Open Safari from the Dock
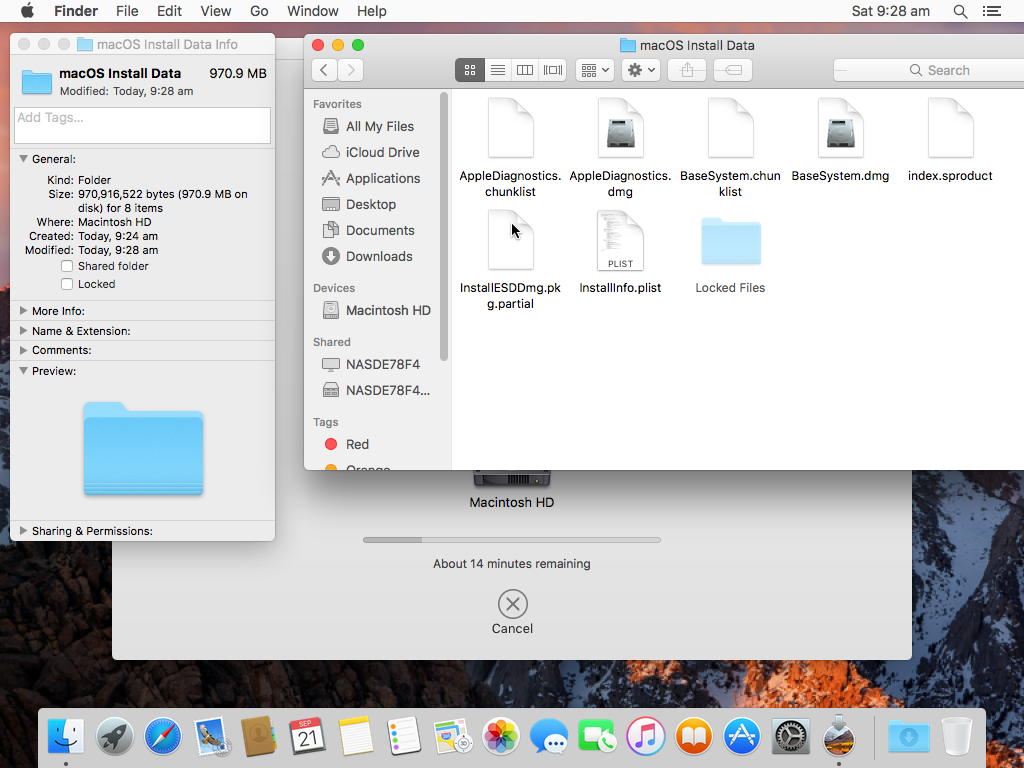The width and height of the screenshot is (1024, 768). point(163,736)
